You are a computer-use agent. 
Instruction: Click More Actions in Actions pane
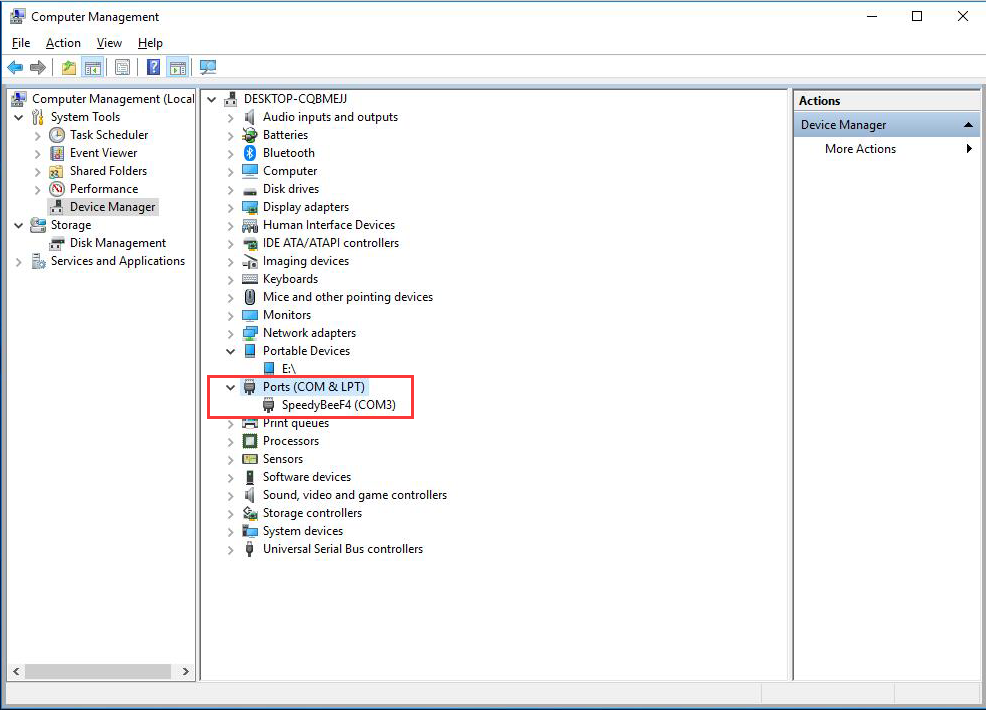pyautogui.click(x=860, y=149)
